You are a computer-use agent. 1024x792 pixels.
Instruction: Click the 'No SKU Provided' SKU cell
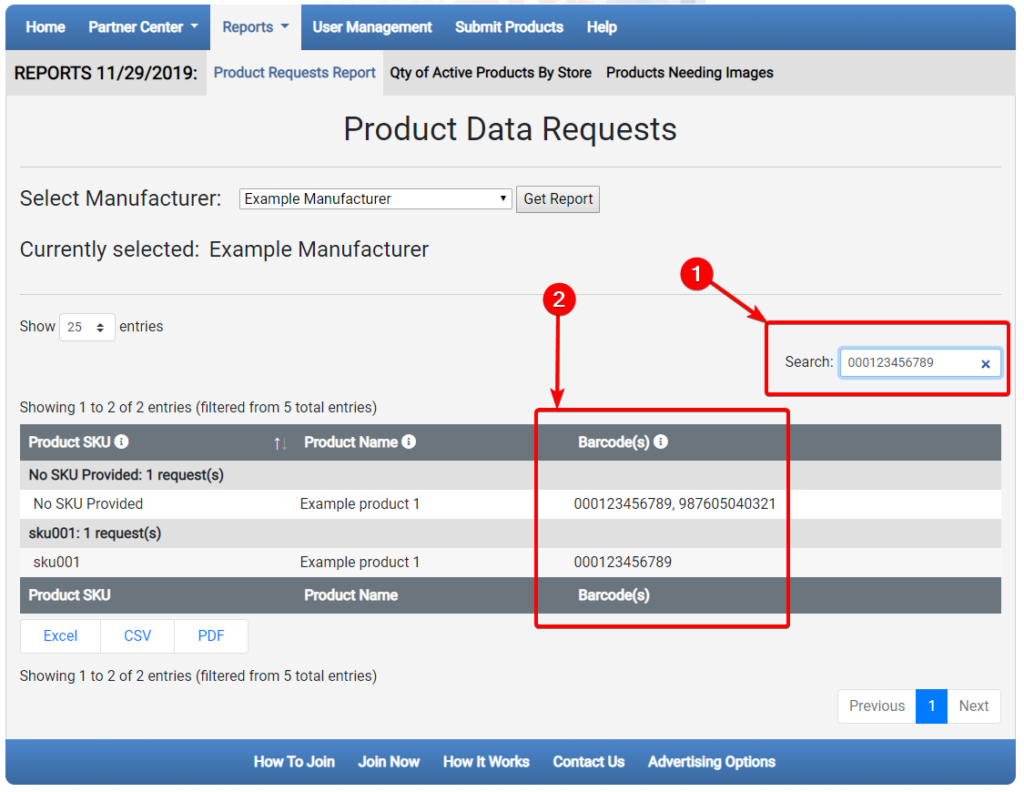pos(88,504)
